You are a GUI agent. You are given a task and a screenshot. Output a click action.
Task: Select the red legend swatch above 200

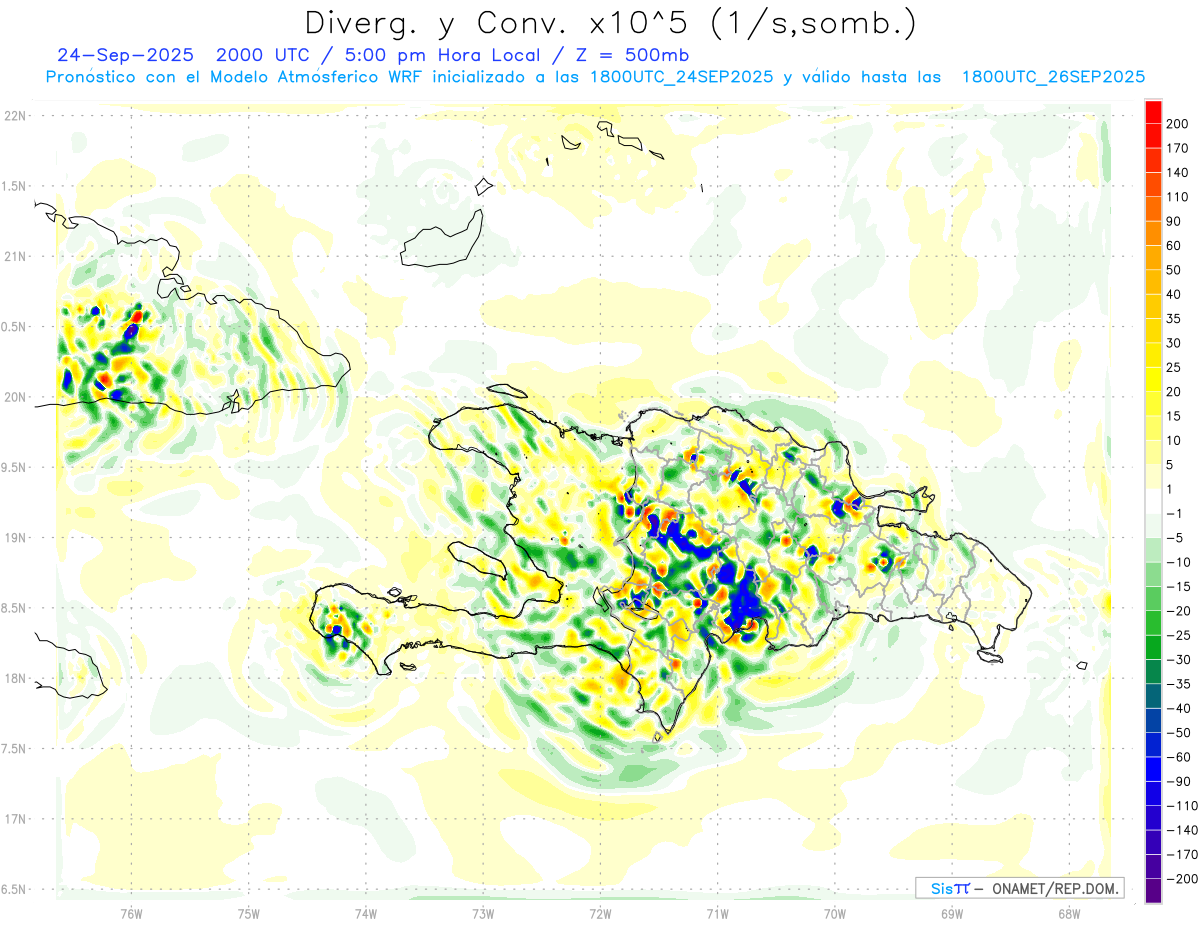pos(1153,111)
